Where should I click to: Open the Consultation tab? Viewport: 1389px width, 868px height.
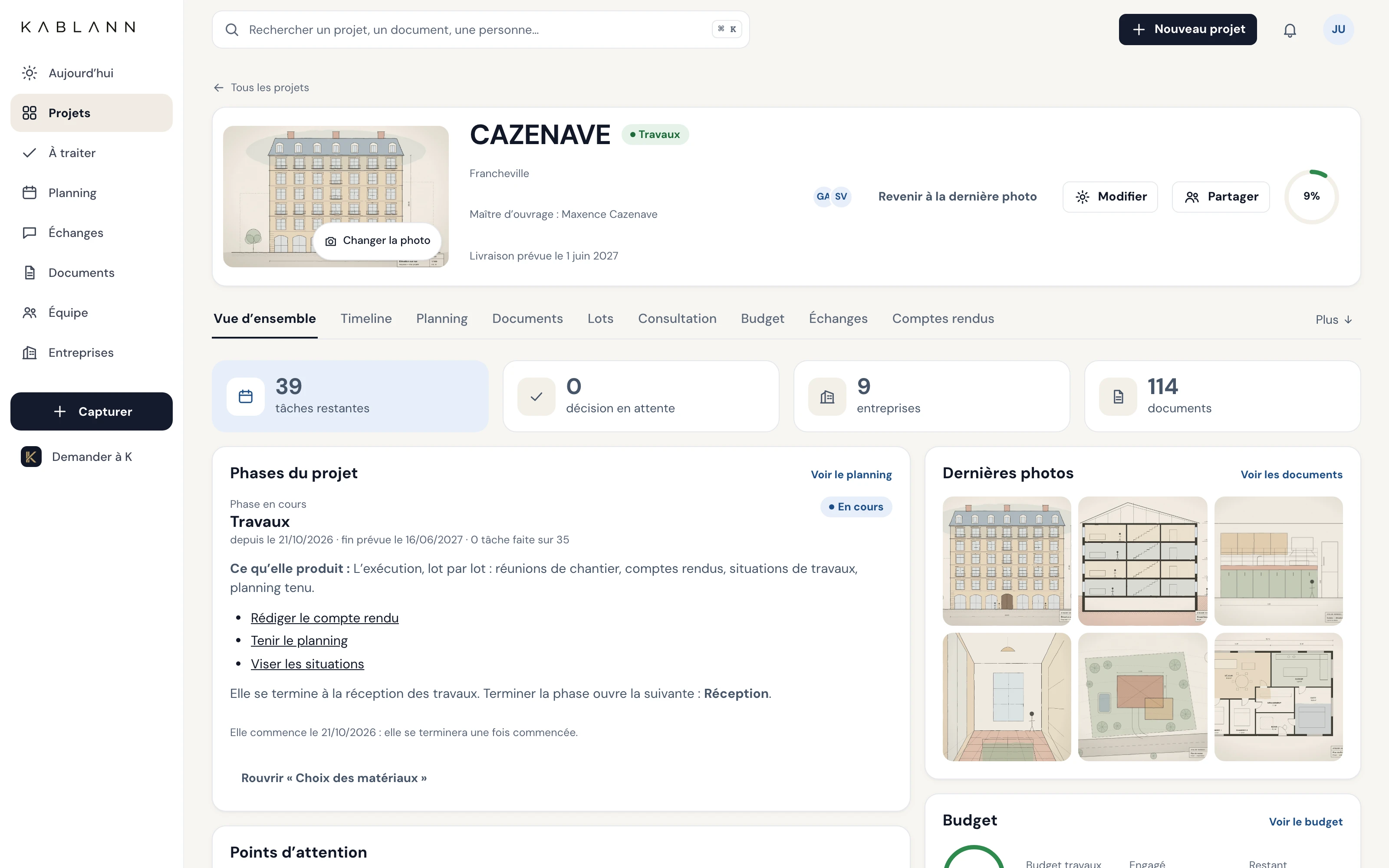[x=677, y=319]
